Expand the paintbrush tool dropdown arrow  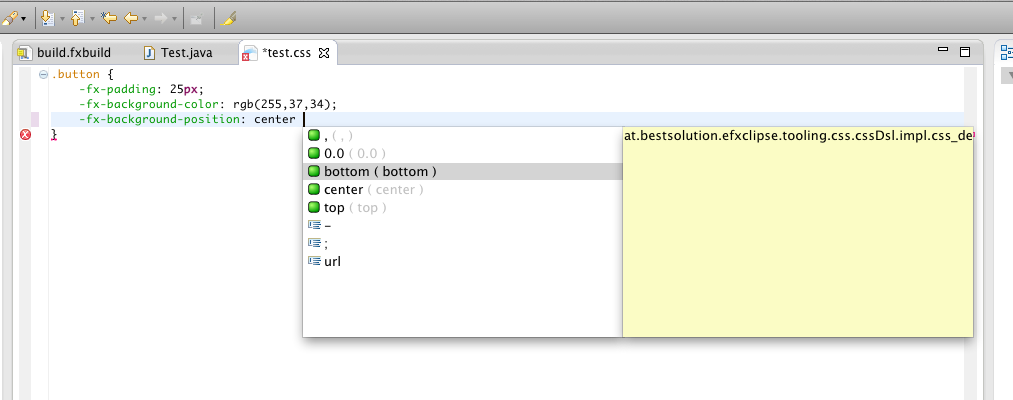coord(23,19)
